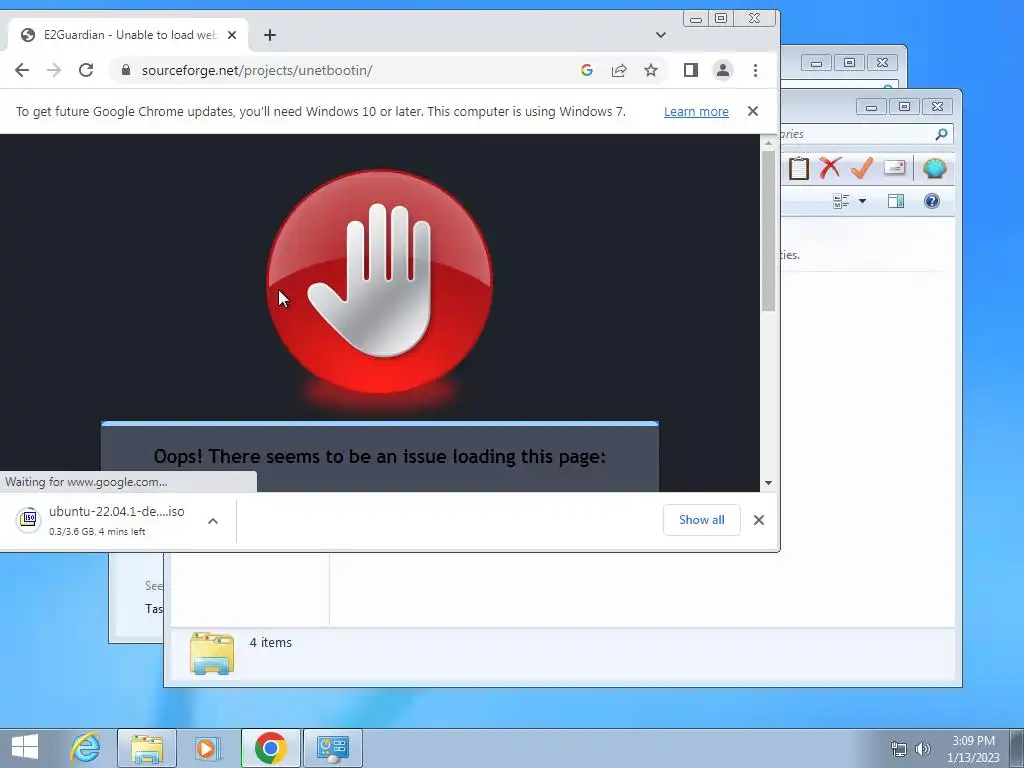Expand the views dropdown arrow in Explorer

[x=862, y=201]
